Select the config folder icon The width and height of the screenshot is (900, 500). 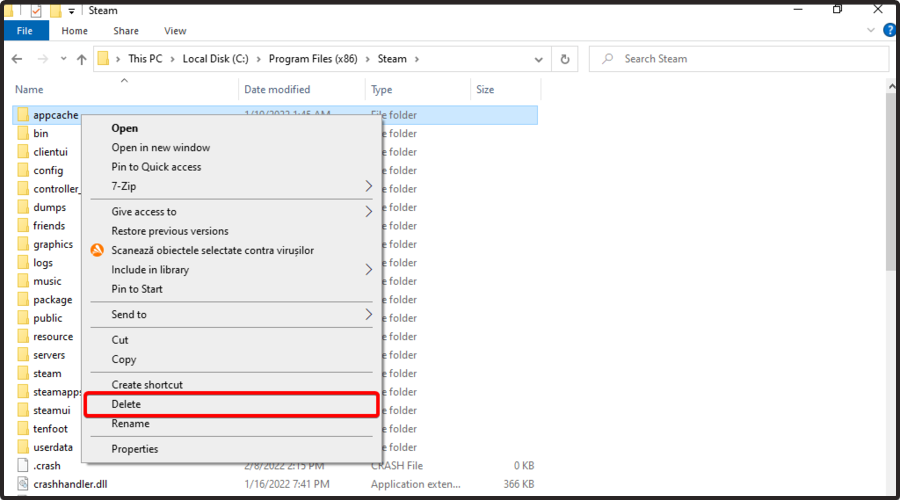tap(23, 170)
